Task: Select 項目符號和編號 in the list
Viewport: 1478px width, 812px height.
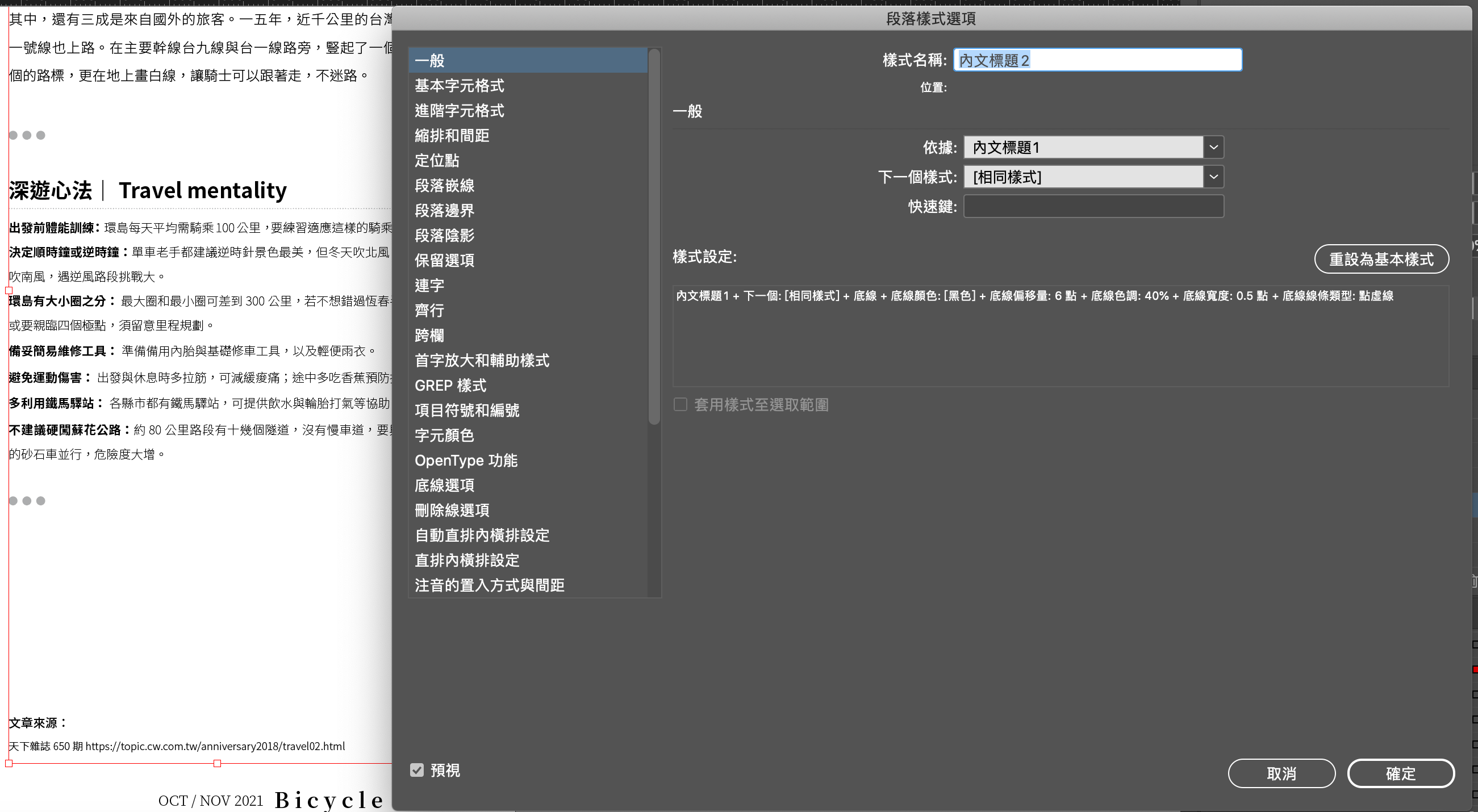Action: point(466,411)
